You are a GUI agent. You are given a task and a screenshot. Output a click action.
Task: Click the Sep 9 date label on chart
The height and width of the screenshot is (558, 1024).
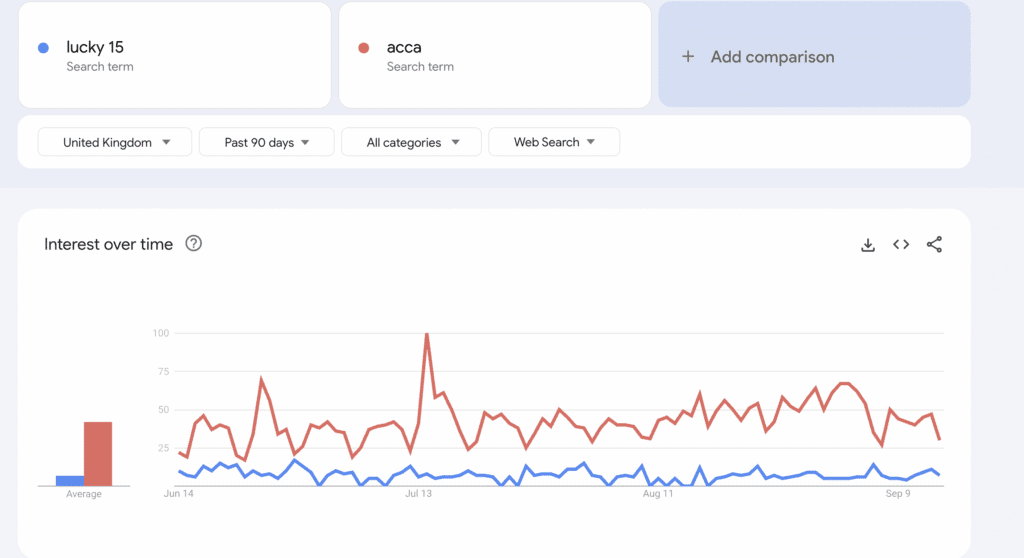(897, 494)
